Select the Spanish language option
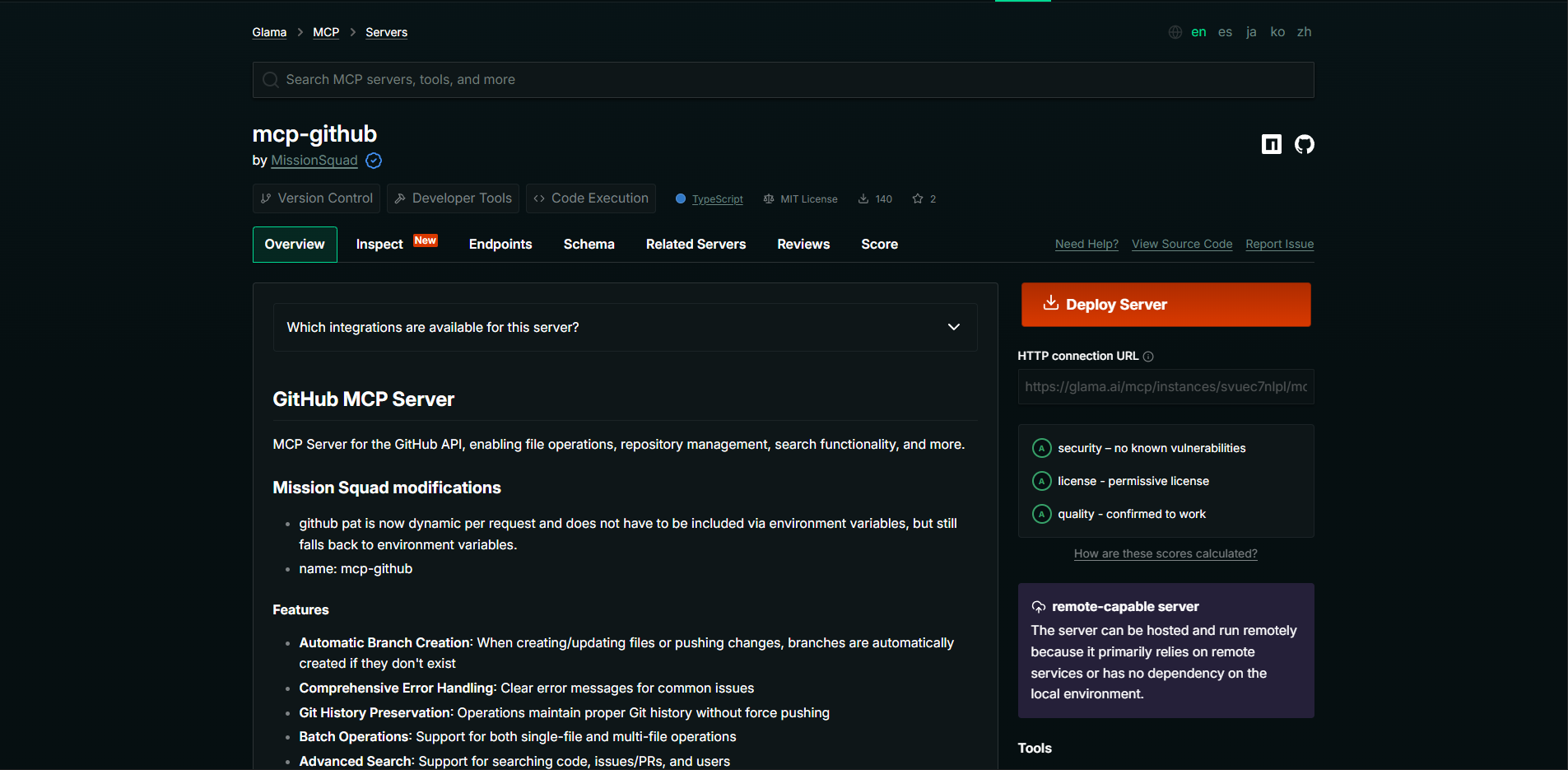 (x=1225, y=31)
